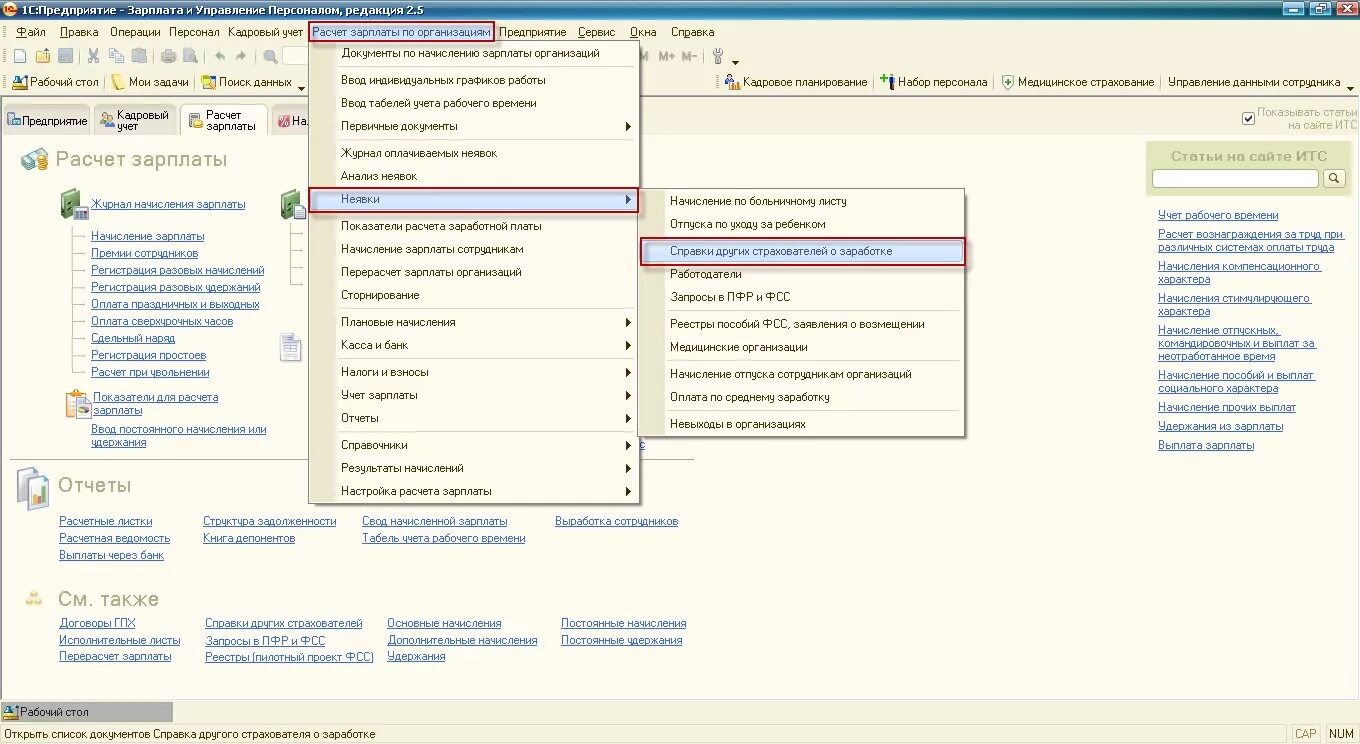Click the magnifier search button in ИТС panel
1360x744 pixels.
pyautogui.click(x=1334, y=178)
